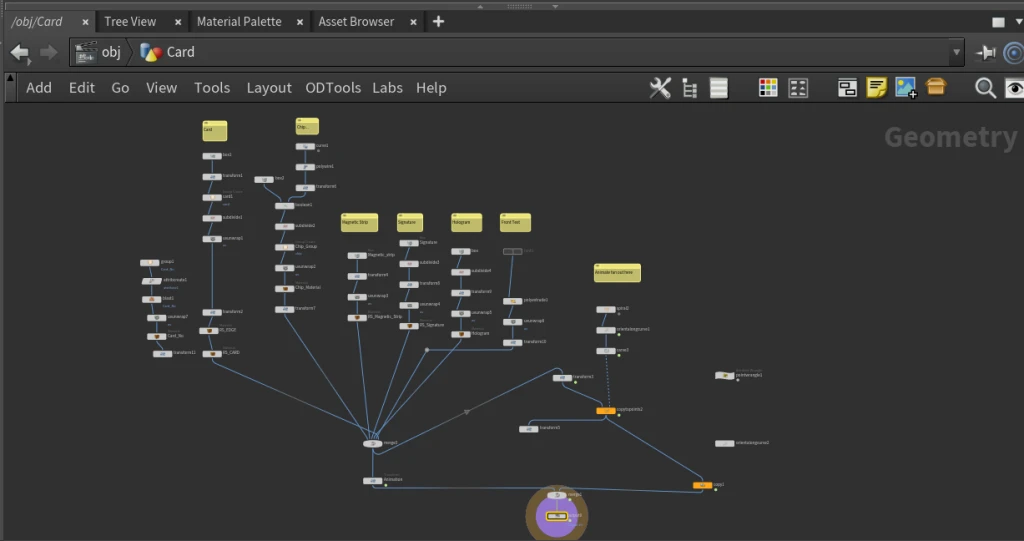
Task: Select the Chip_Material node
Action: click(284, 288)
